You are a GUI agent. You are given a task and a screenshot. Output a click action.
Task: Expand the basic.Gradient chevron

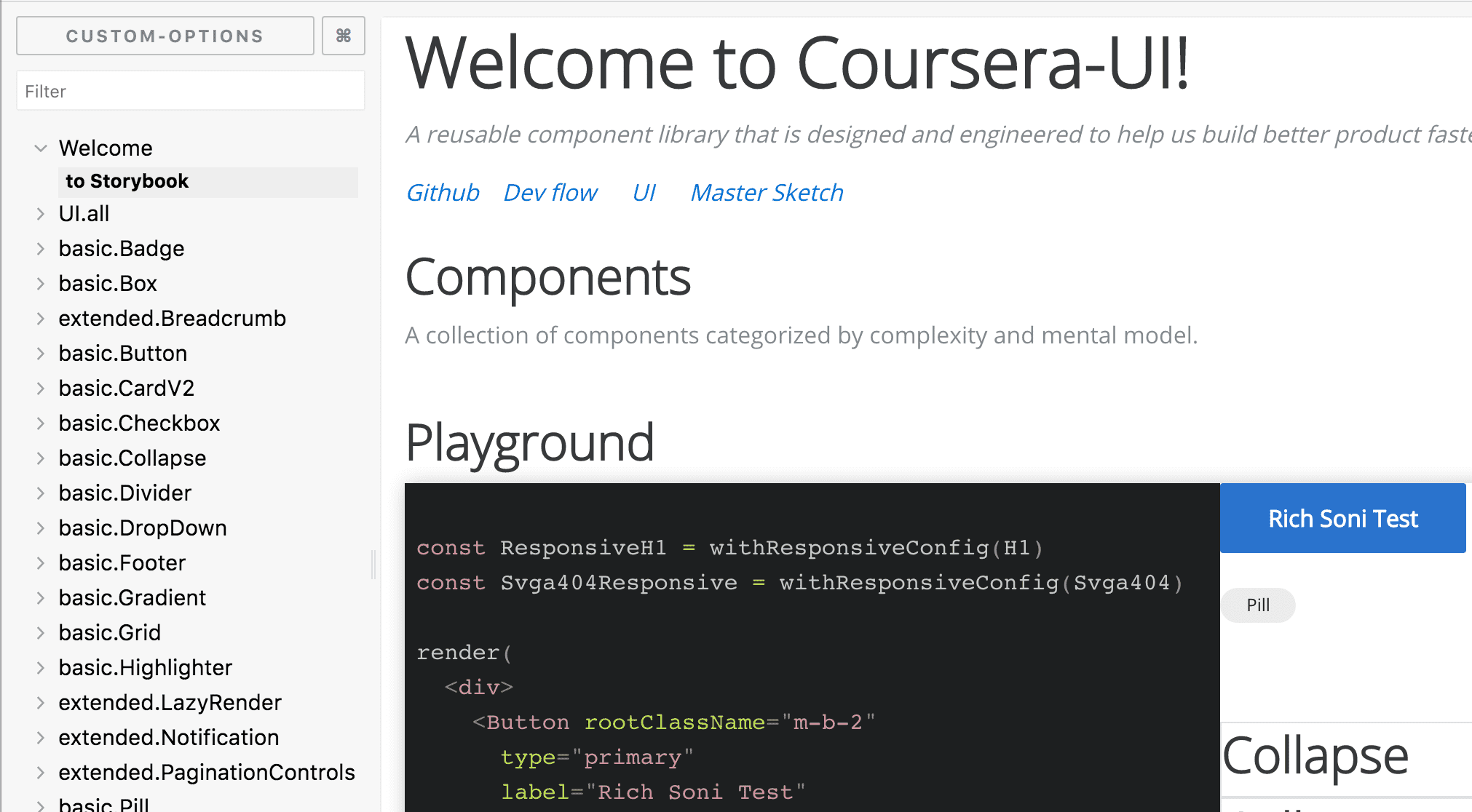pos(41,598)
